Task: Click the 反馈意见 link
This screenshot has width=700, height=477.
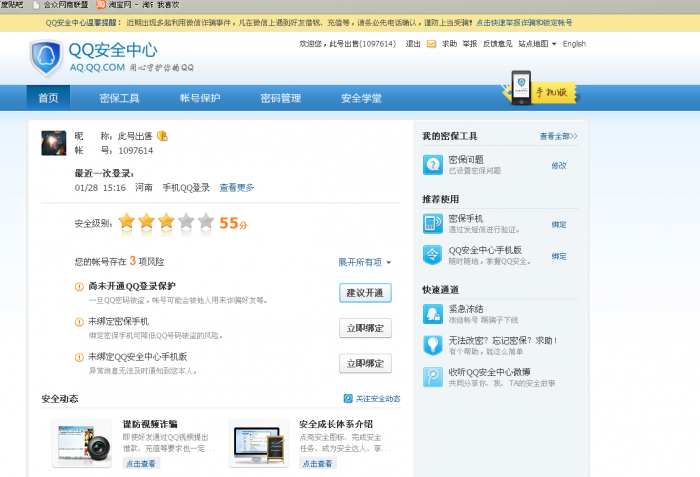Action: pos(497,44)
